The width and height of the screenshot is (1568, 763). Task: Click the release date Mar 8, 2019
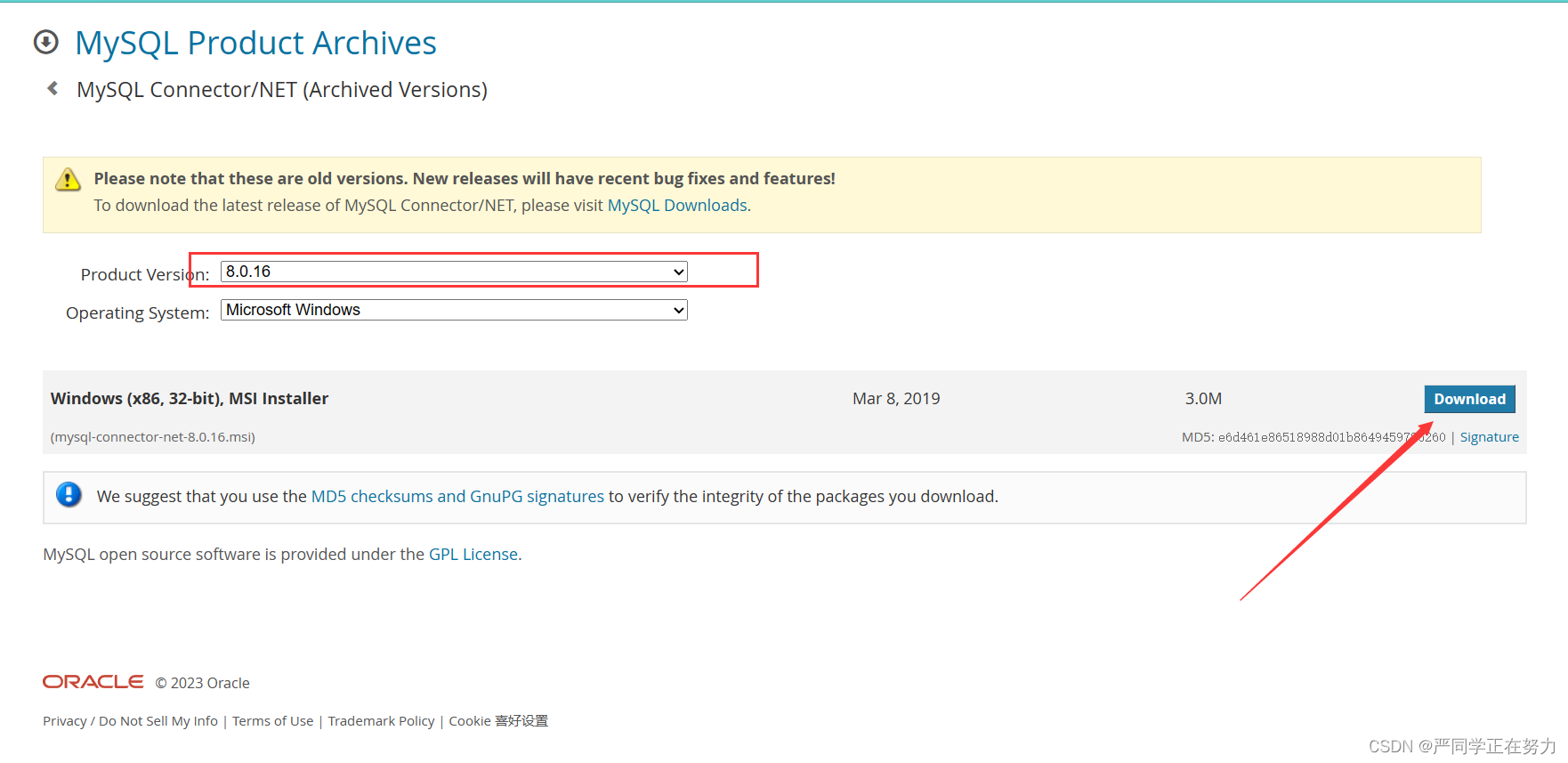[896, 399]
